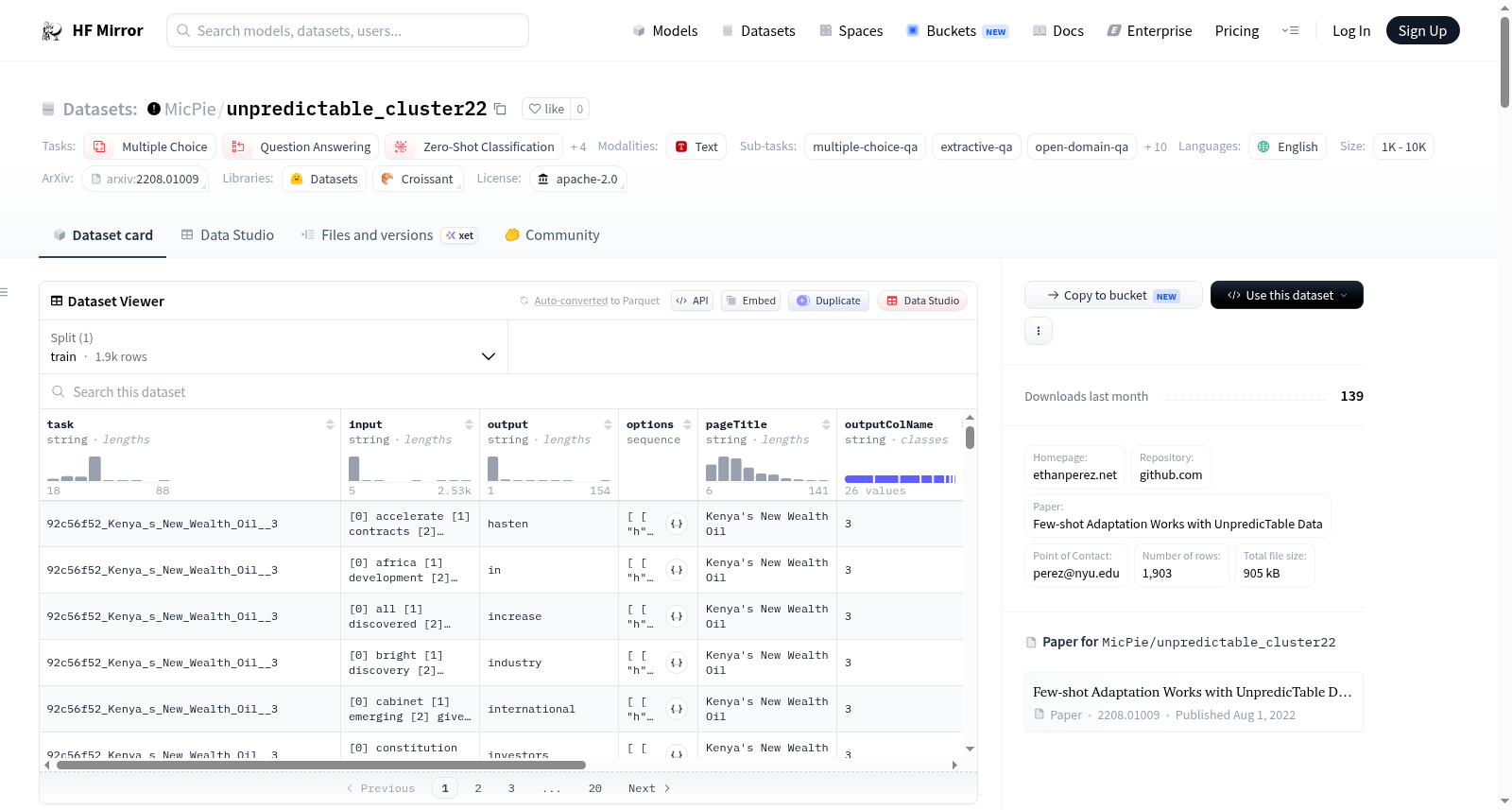Expand options JSON in the 'international' row

click(677, 709)
